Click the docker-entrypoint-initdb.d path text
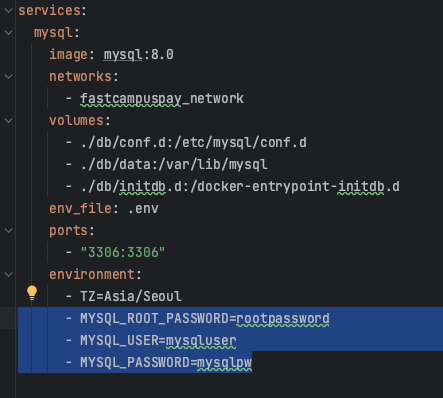This screenshot has height=398, width=443. pyautogui.click(x=299, y=187)
